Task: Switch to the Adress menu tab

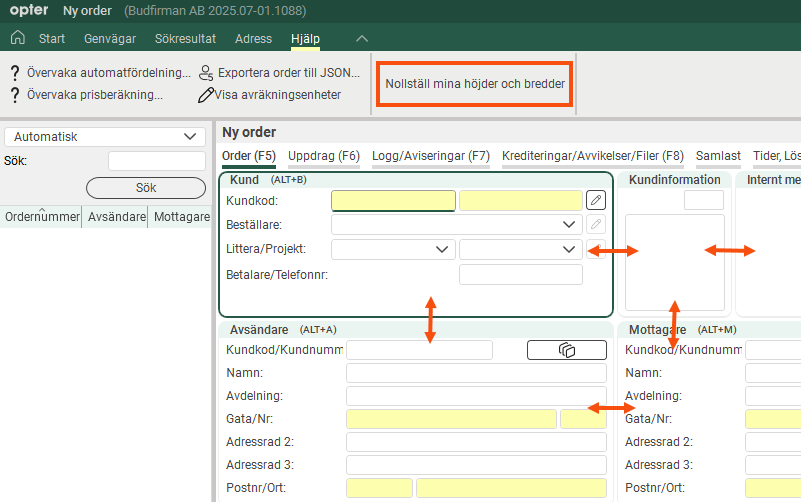Action: (253, 38)
